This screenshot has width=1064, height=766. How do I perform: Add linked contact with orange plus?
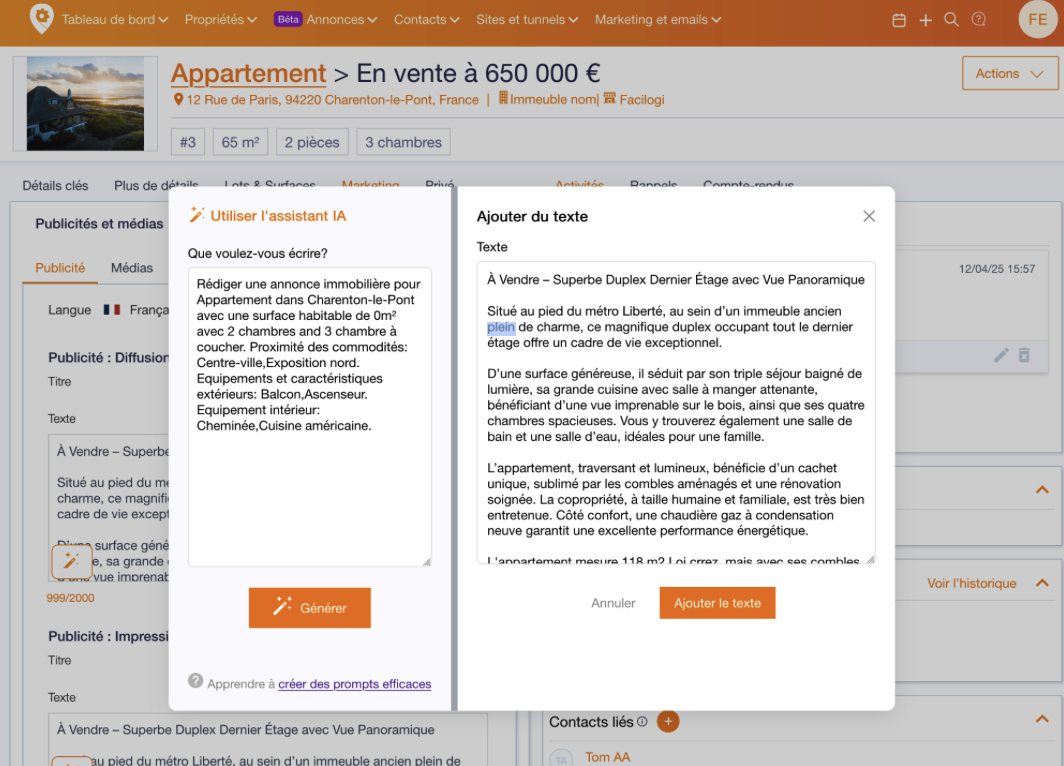pos(668,721)
